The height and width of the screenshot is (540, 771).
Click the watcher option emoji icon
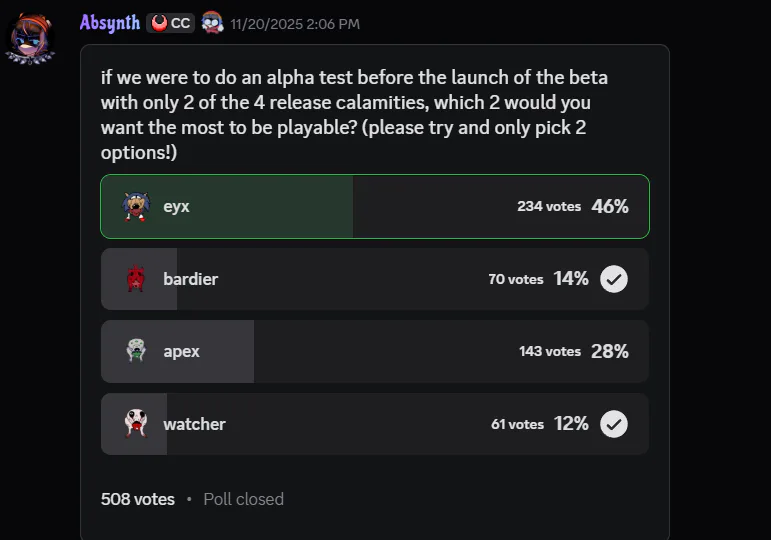coord(136,424)
